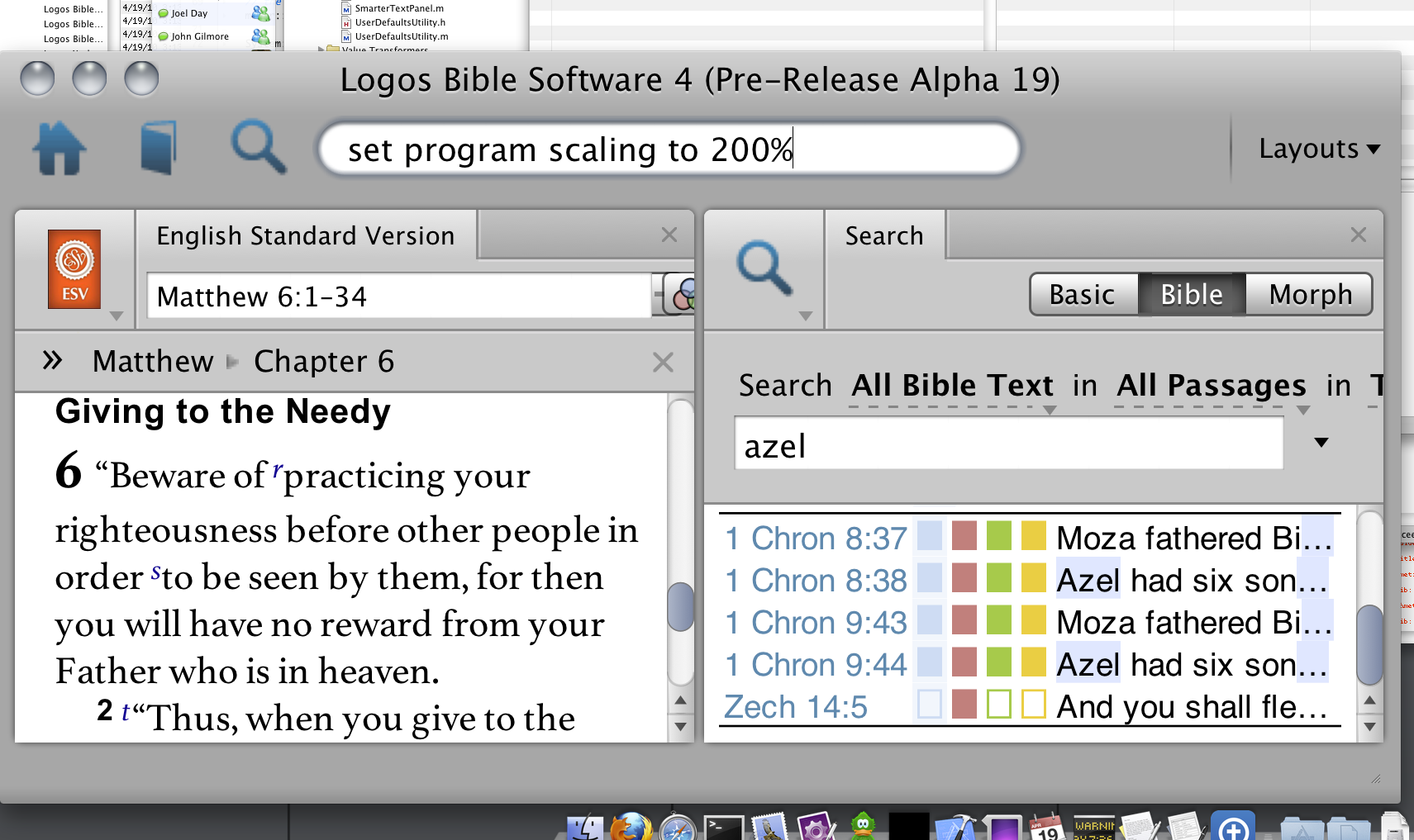Open the Layouts dropdown menu
This screenshot has height=840, width=1414.
coord(1319,149)
